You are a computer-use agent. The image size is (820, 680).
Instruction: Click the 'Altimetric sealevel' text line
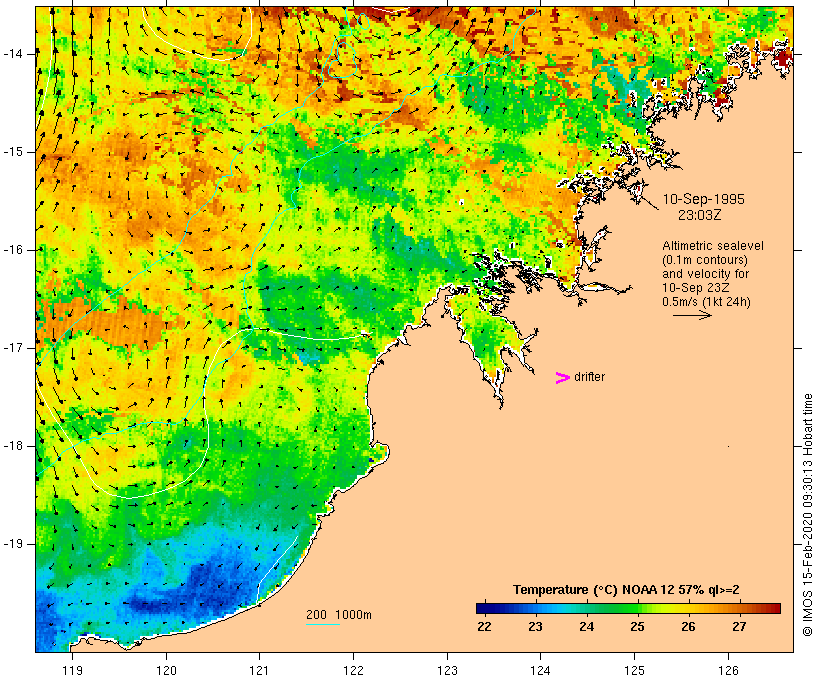(713, 246)
